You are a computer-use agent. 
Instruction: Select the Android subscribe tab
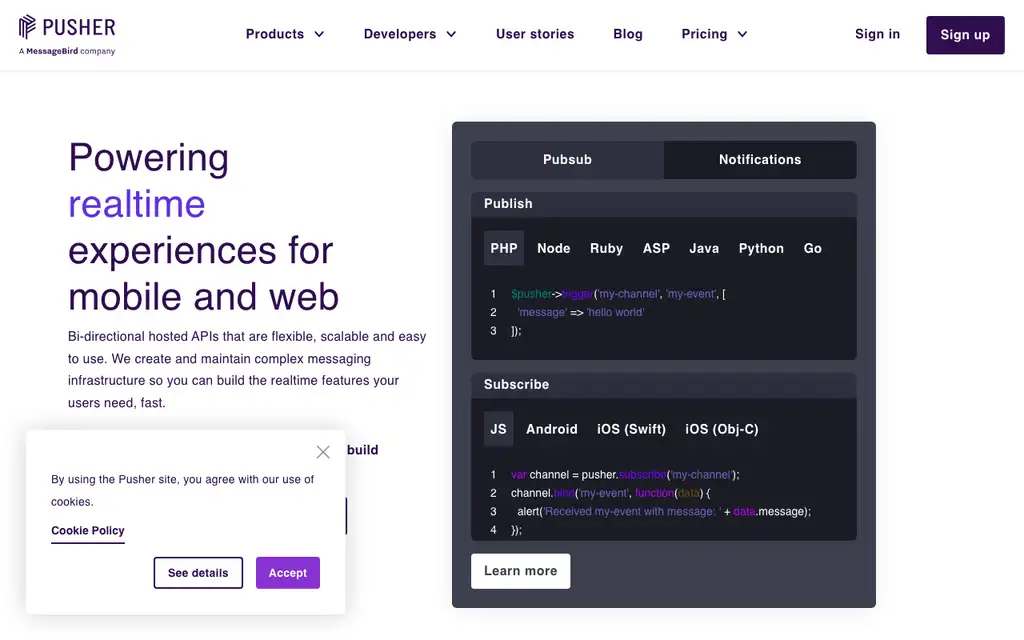click(x=552, y=429)
